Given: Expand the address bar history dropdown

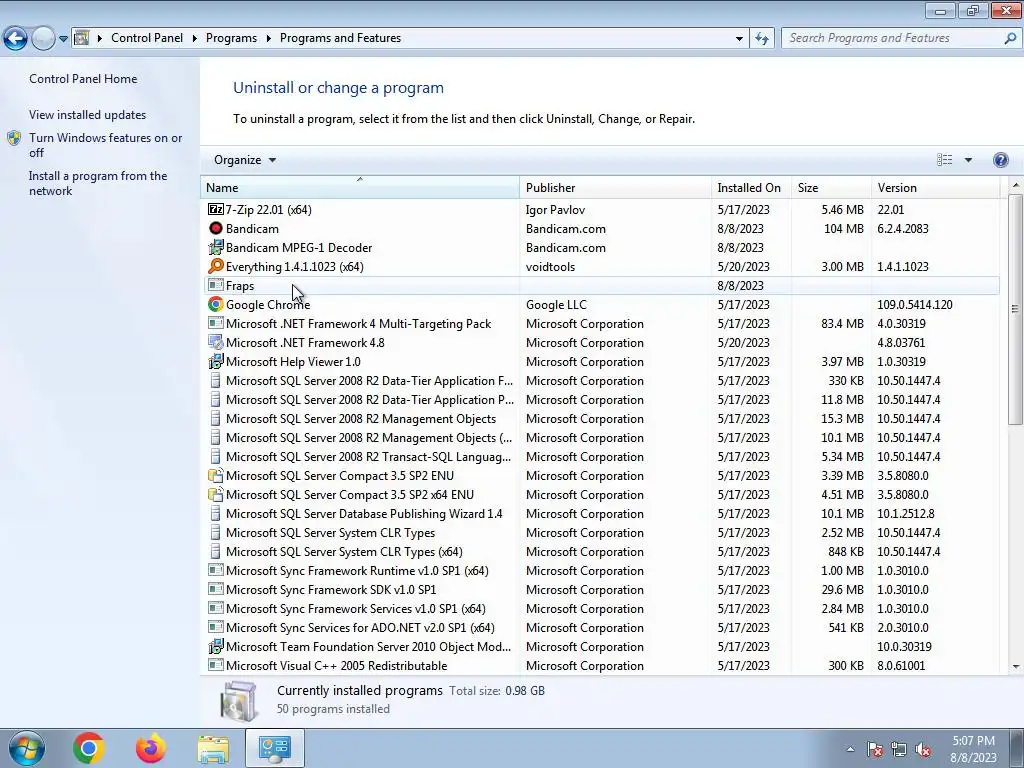Looking at the screenshot, I should 739,39.
